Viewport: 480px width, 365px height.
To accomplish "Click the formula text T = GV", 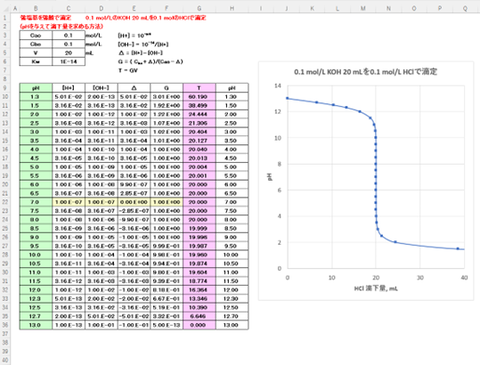I will coord(128,70).
